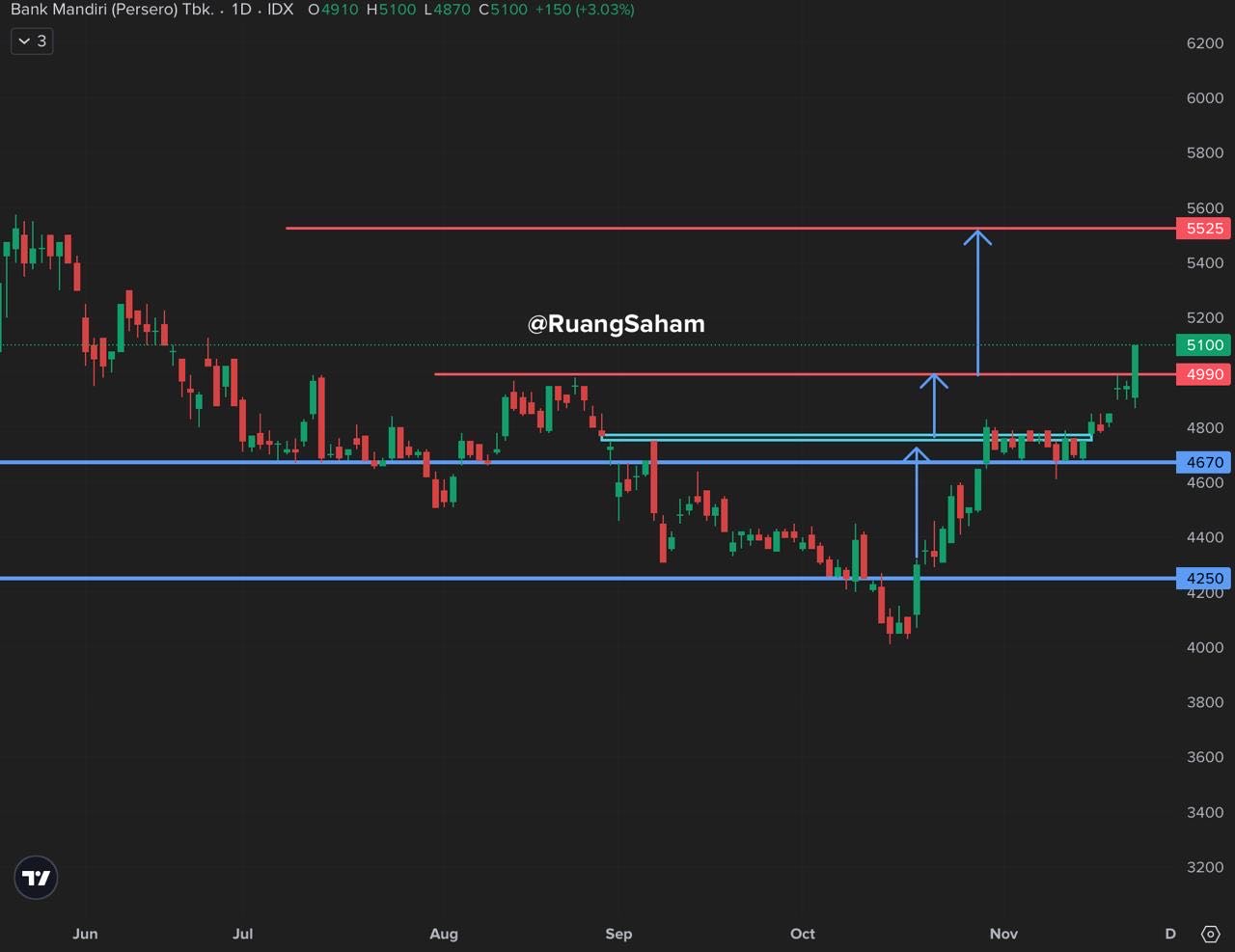Select the cyan rectangle zone near 4770
This screenshot has height=952, width=1235.
845,438
